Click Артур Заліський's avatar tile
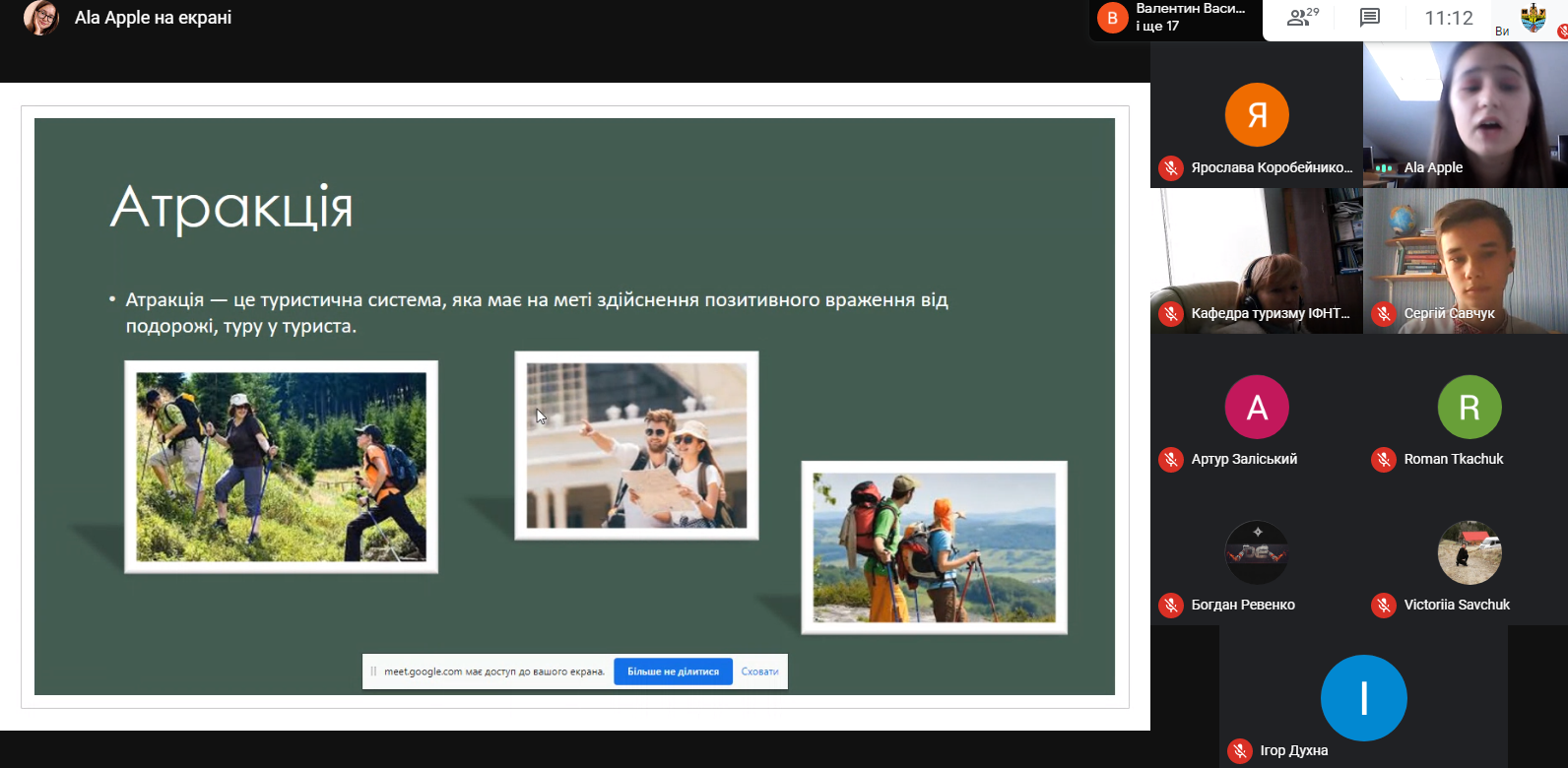 [x=1257, y=407]
